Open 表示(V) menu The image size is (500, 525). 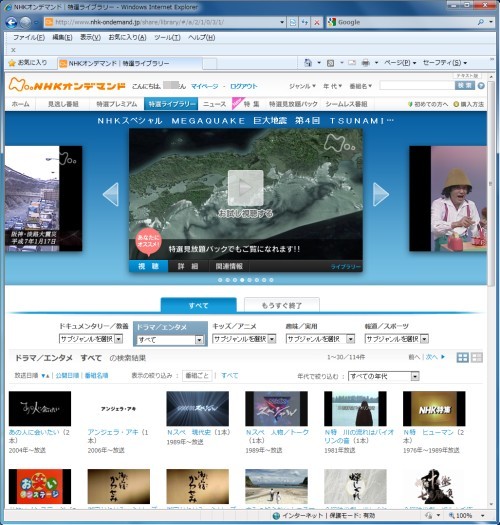90,38
